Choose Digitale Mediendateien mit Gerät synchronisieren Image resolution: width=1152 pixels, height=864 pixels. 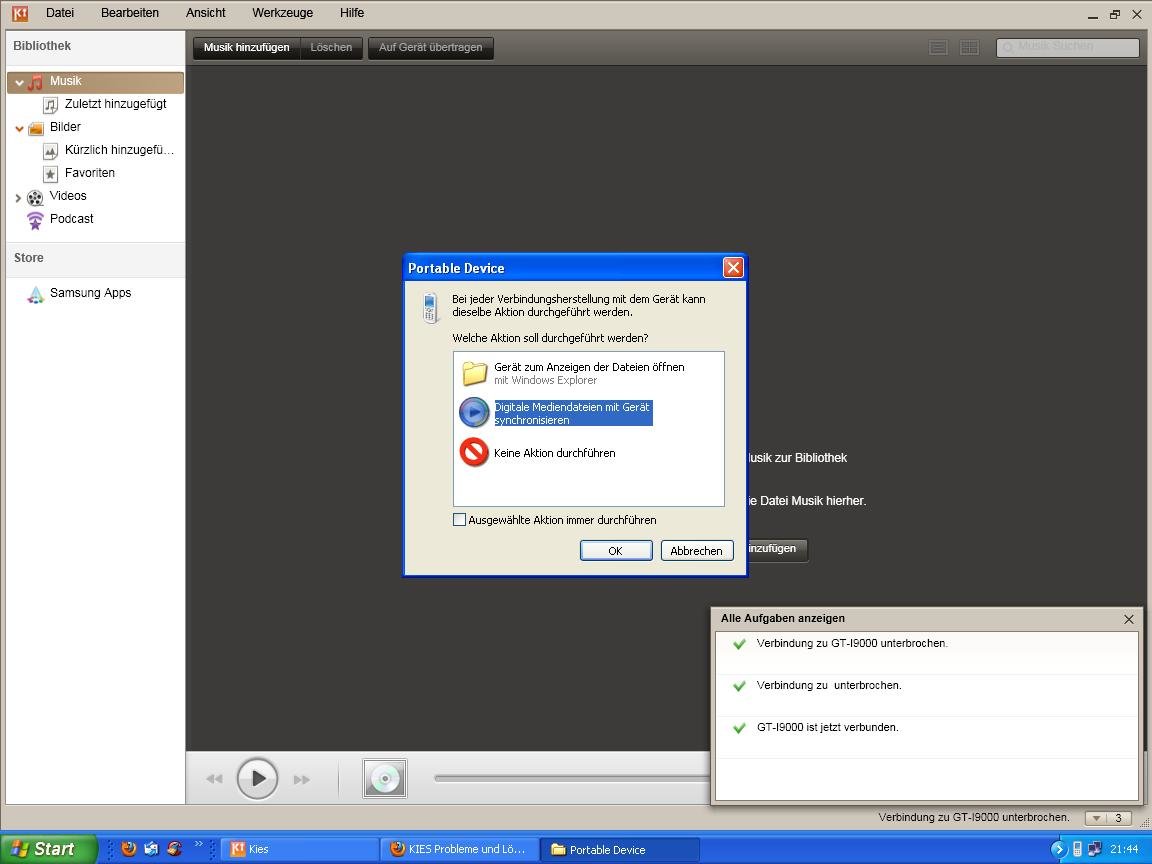(572, 413)
